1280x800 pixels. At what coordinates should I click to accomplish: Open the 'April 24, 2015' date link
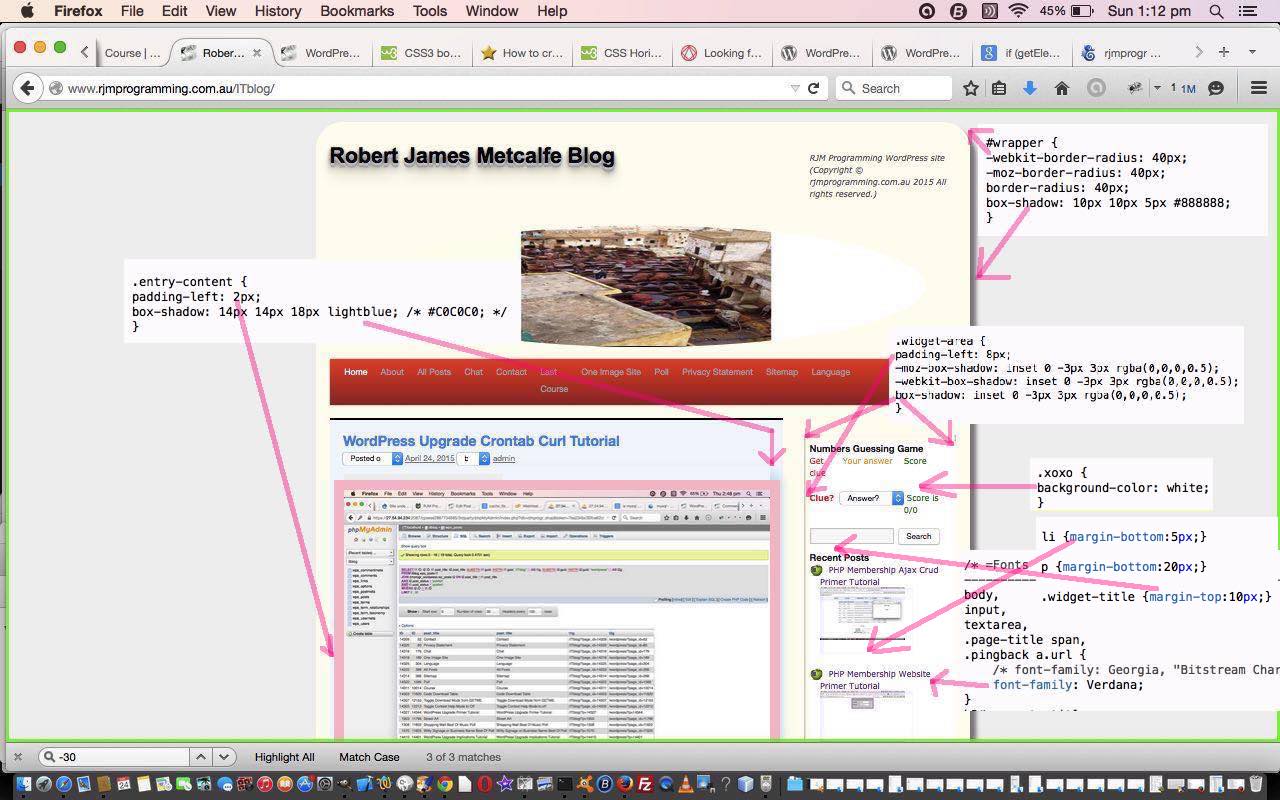click(x=429, y=459)
